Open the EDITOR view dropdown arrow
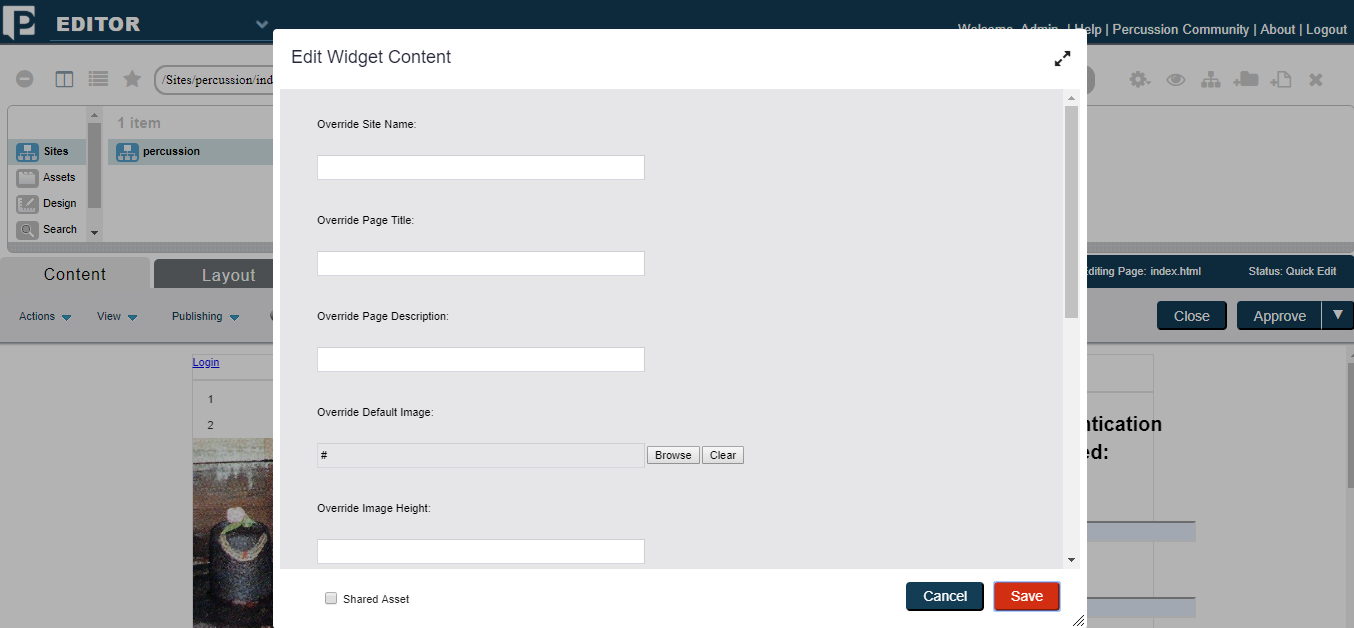The image size is (1354, 628). coord(262,24)
